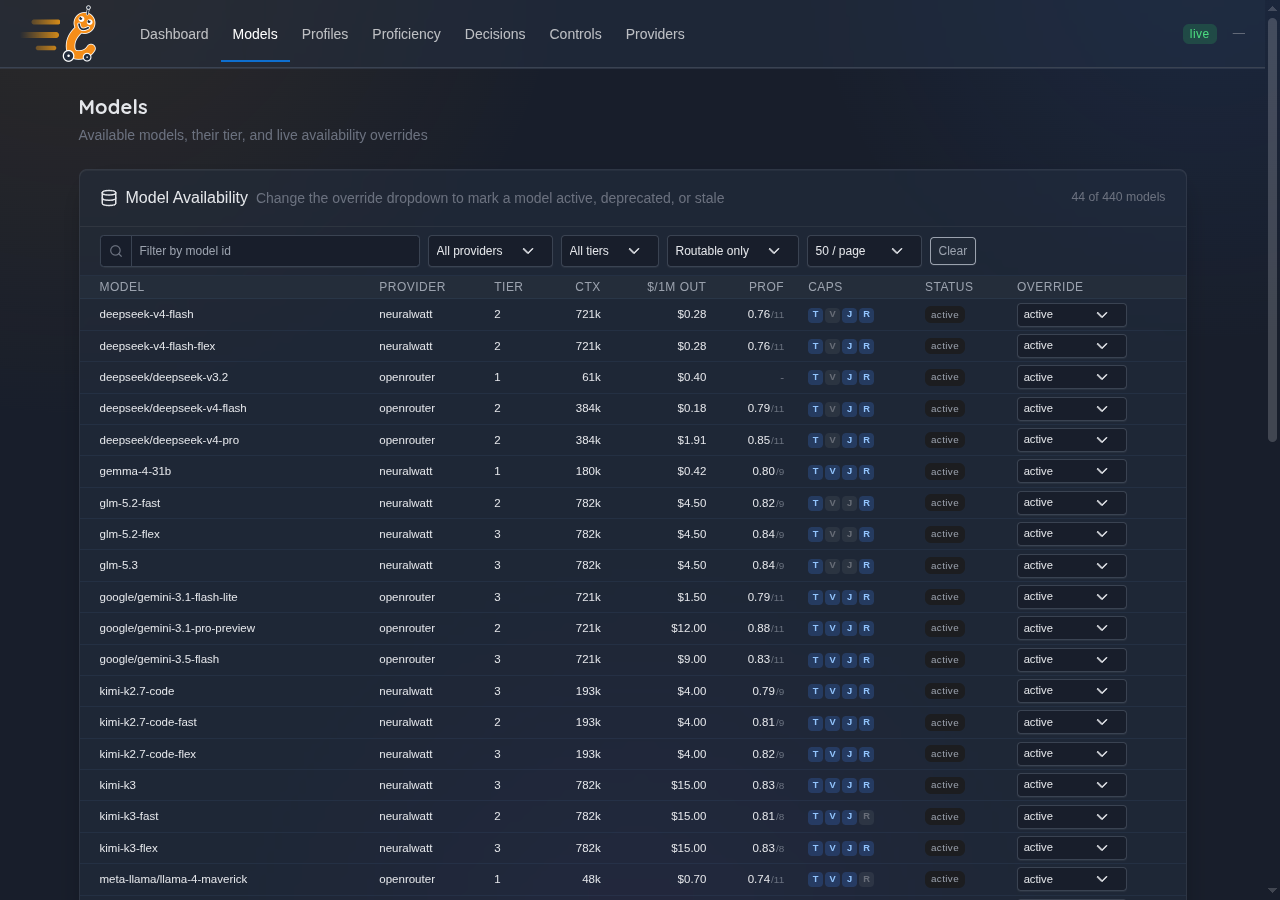This screenshot has height=900, width=1280.
Task: Click the google/gemini-3.5-flash model name
Action: point(159,660)
